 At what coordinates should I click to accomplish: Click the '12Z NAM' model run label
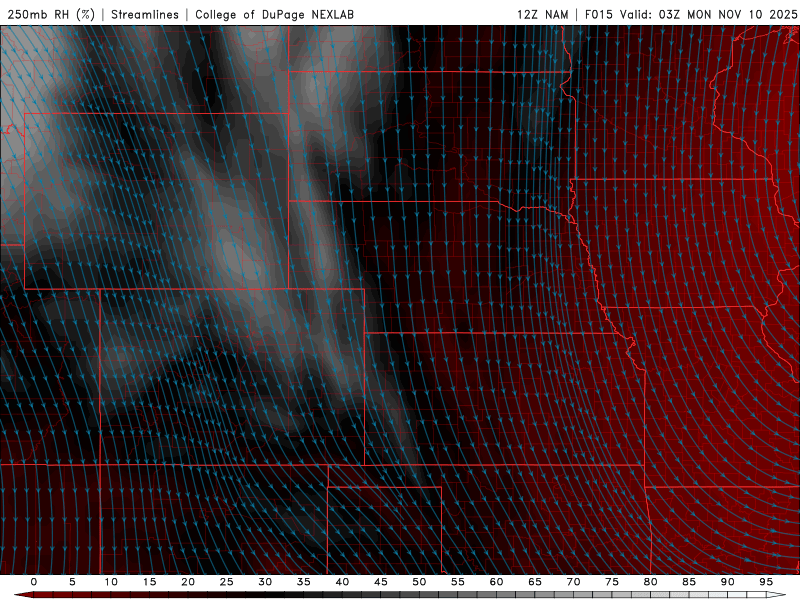(542, 14)
